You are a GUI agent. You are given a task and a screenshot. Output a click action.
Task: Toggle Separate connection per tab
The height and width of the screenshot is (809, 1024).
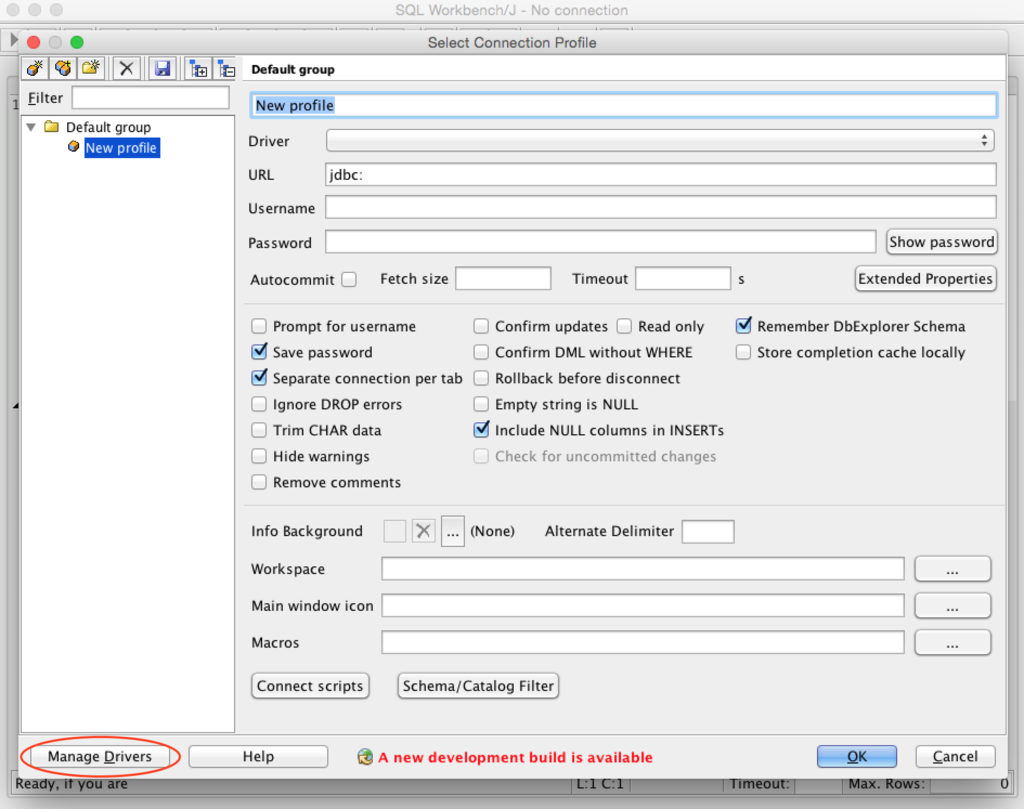(259, 378)
